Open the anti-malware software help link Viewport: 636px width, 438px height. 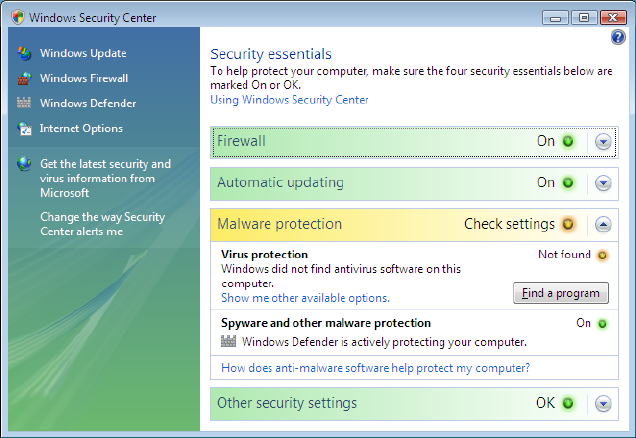375,368
